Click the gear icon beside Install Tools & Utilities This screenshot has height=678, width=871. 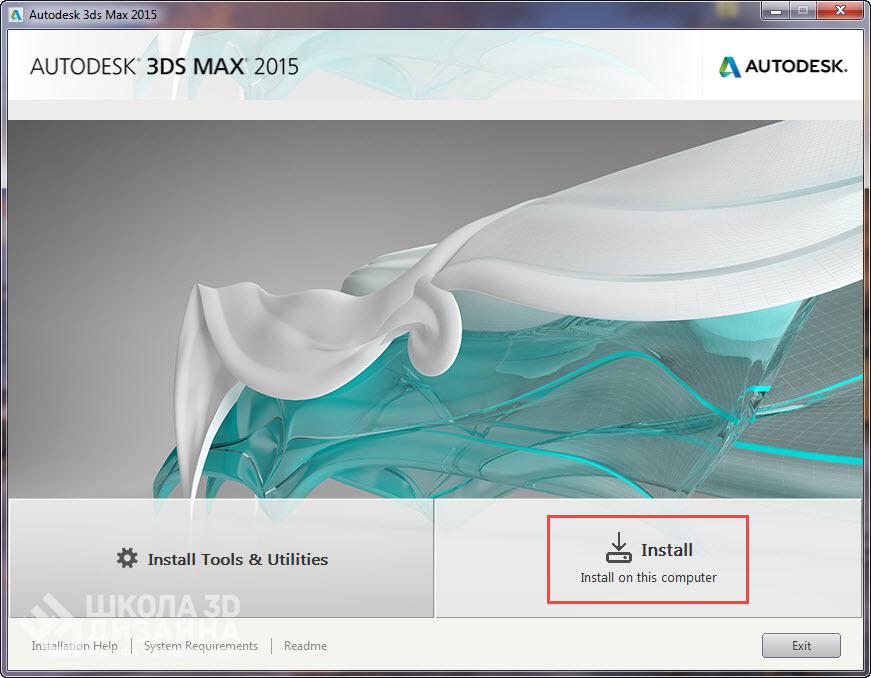click(127, 558)
